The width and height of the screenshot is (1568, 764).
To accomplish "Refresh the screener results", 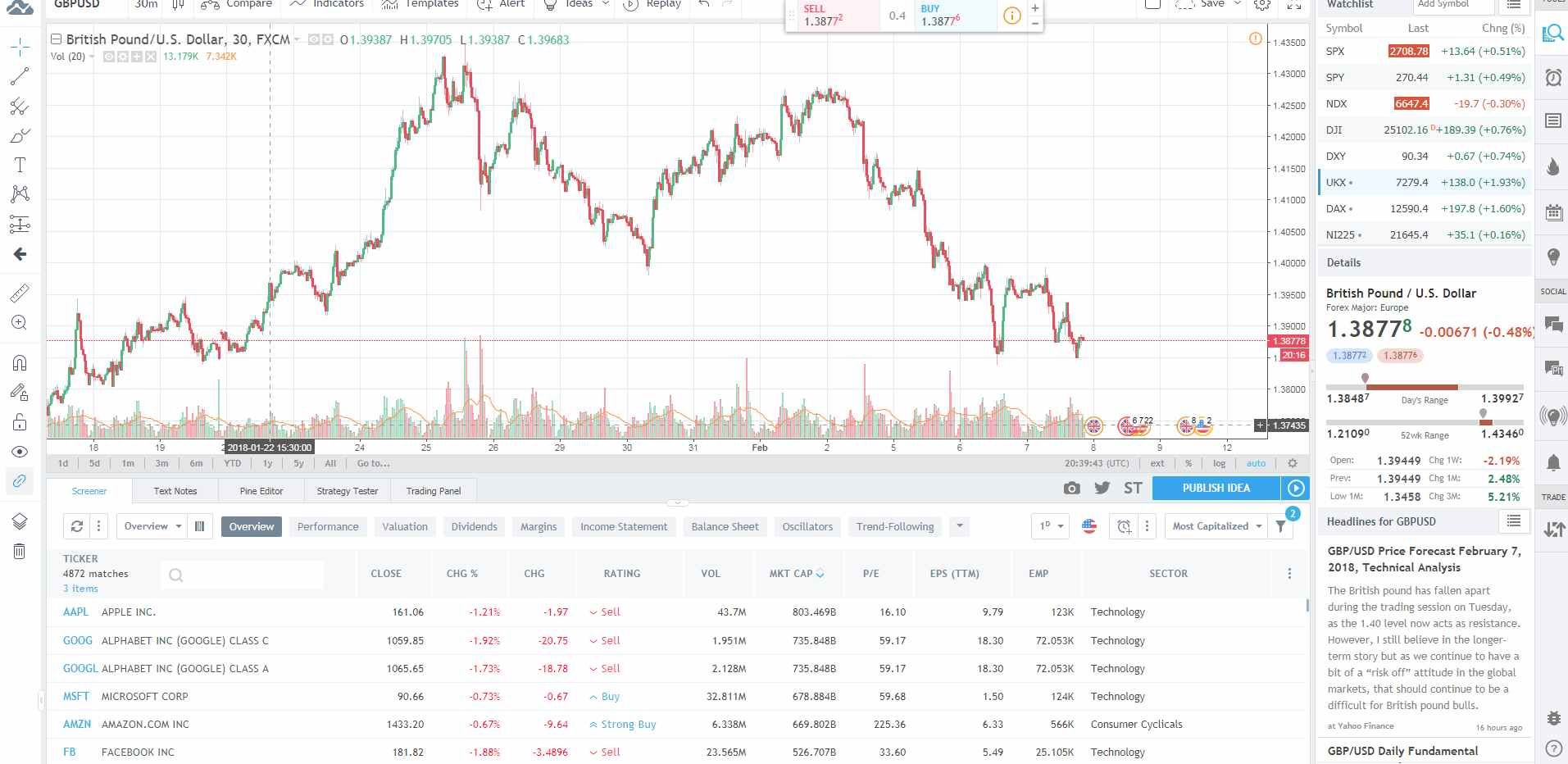I will (76, 526).
